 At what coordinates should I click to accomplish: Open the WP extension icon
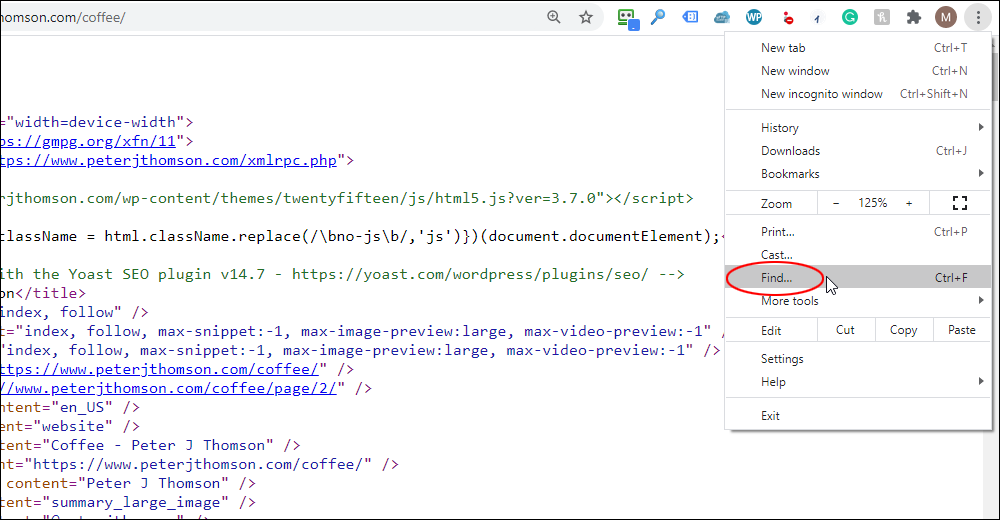coord(754,17)
